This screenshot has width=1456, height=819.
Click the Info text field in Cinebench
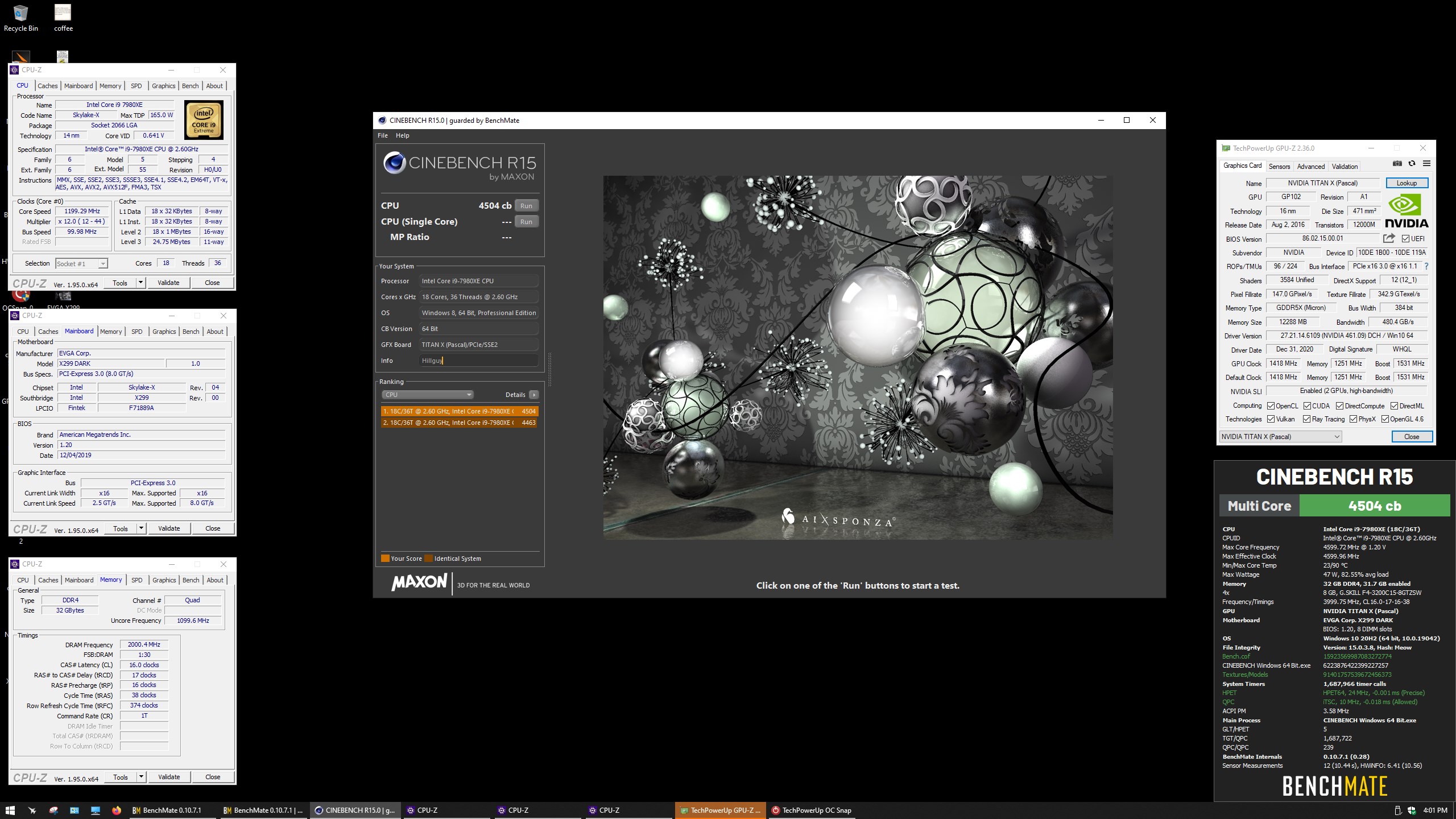[x=479, y=361]
